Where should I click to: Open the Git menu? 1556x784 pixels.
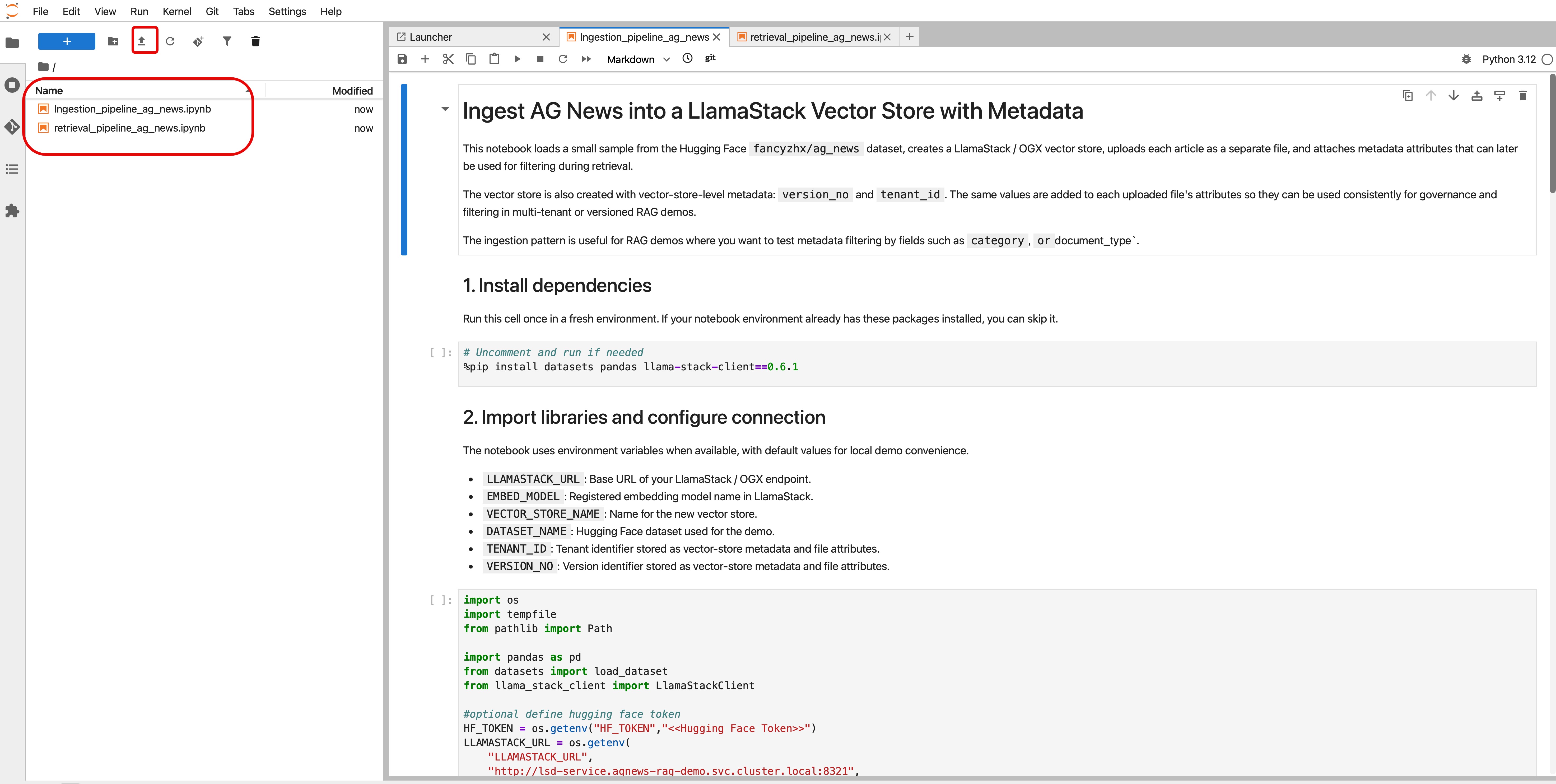(x=212, y=11)
